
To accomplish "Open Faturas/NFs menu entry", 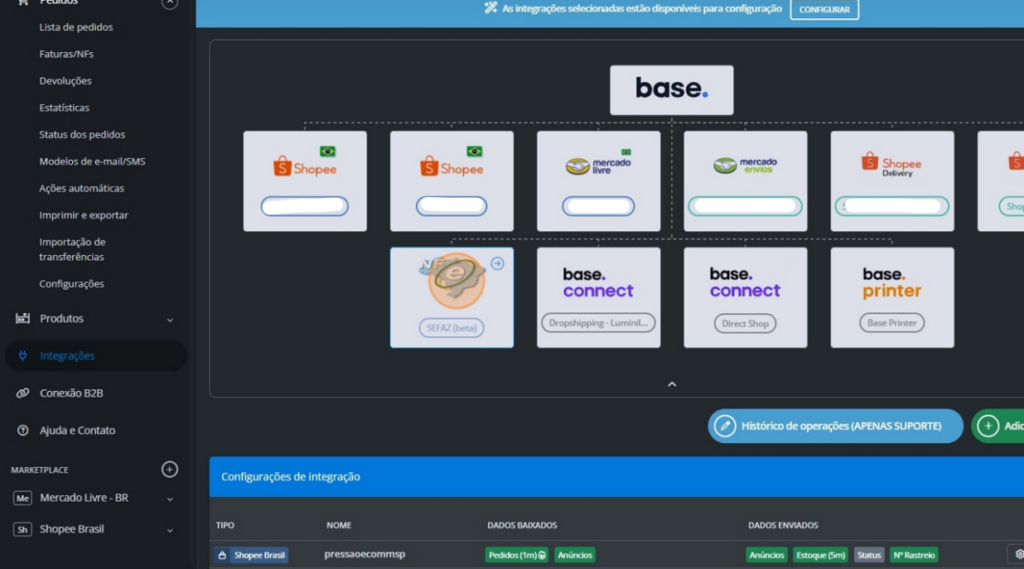I will point(66,54).
